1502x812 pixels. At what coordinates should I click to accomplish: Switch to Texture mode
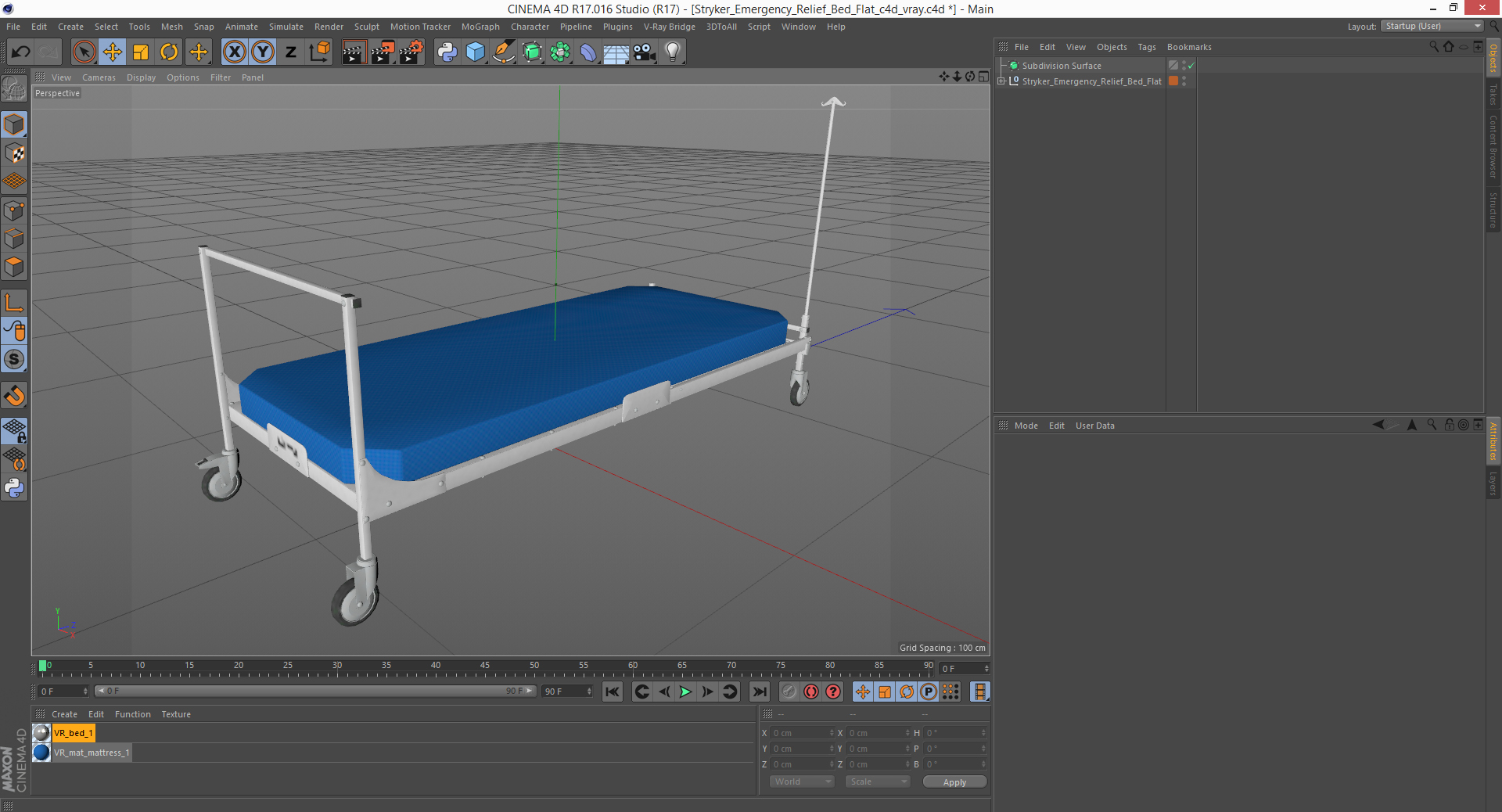click(x=14, y=153)
